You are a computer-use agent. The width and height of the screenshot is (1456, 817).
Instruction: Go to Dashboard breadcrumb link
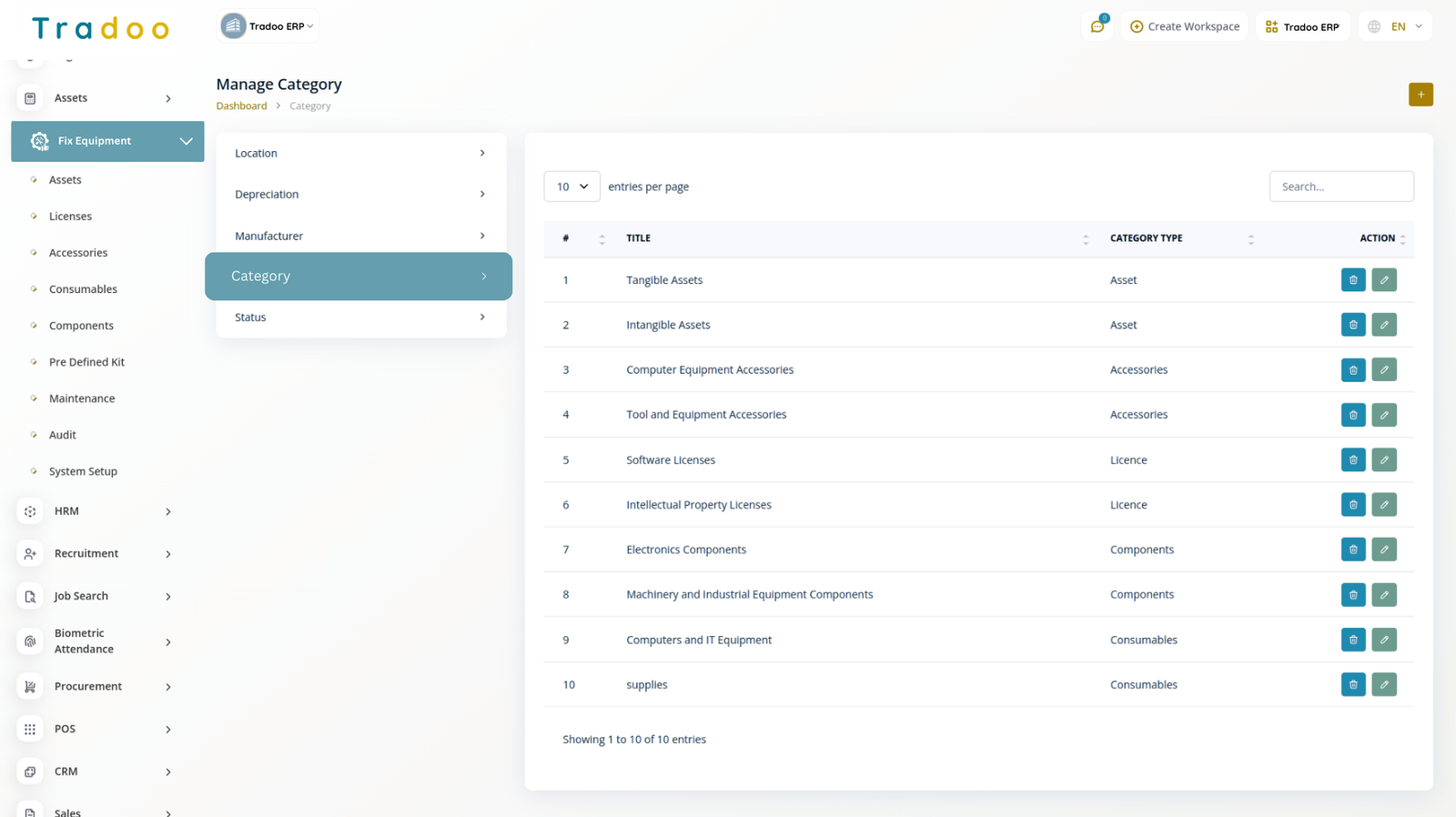tap(241, 106)
